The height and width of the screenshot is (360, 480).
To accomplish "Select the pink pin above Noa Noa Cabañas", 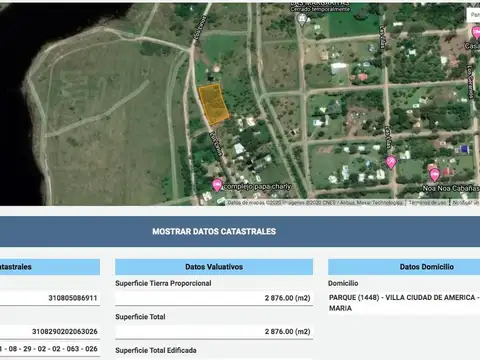I will point(434,175).
